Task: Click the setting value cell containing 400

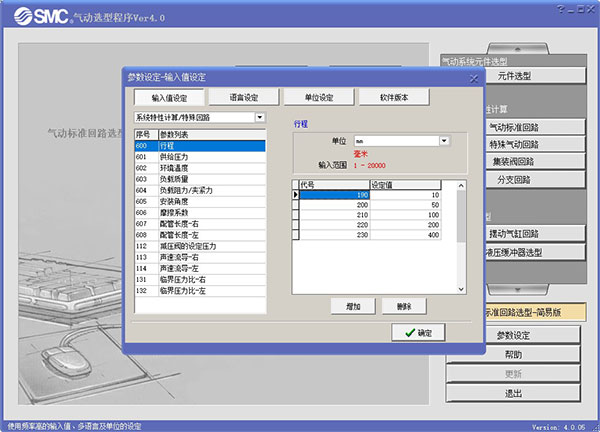Action: 405,234
